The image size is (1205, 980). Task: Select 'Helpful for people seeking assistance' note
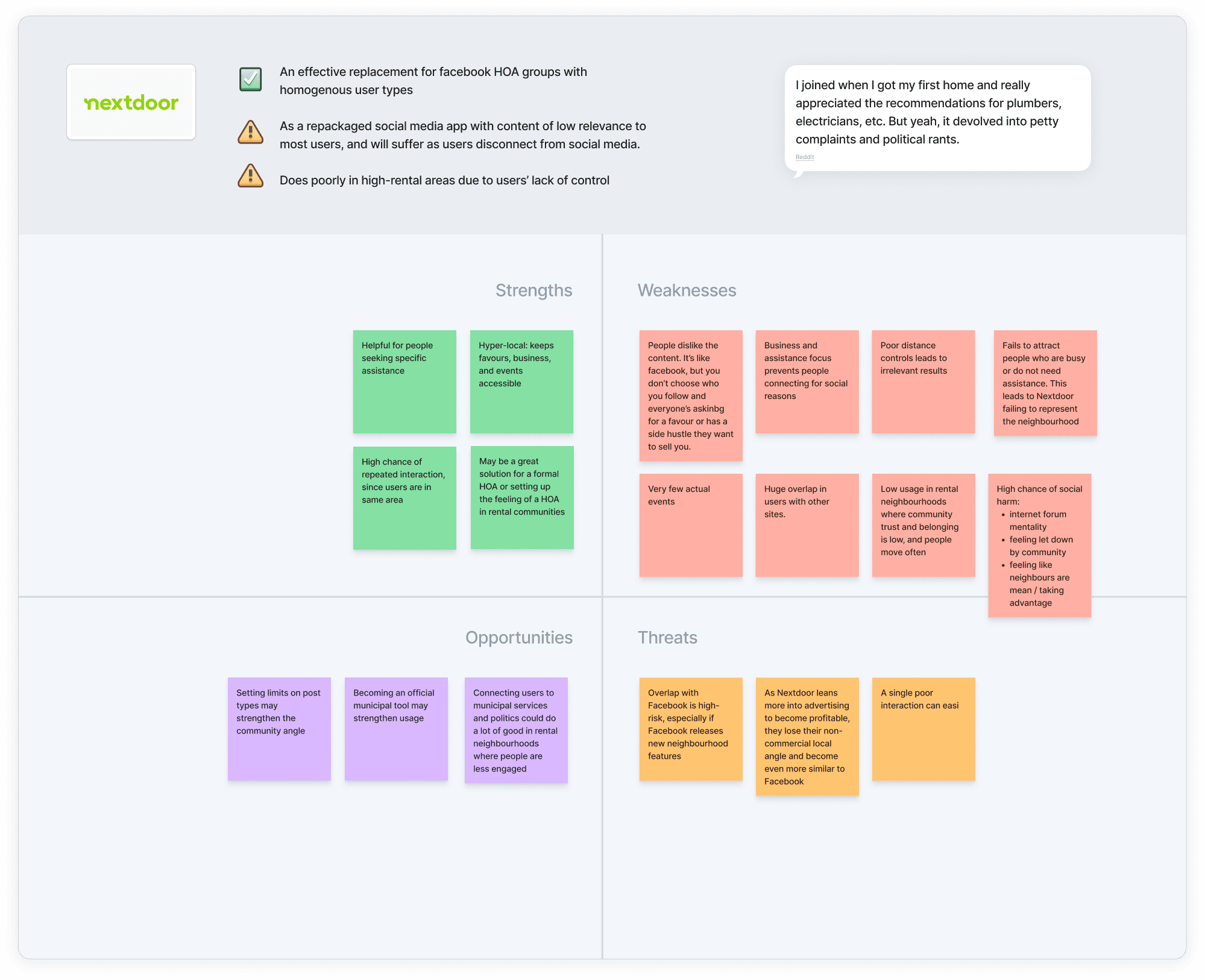404,381
